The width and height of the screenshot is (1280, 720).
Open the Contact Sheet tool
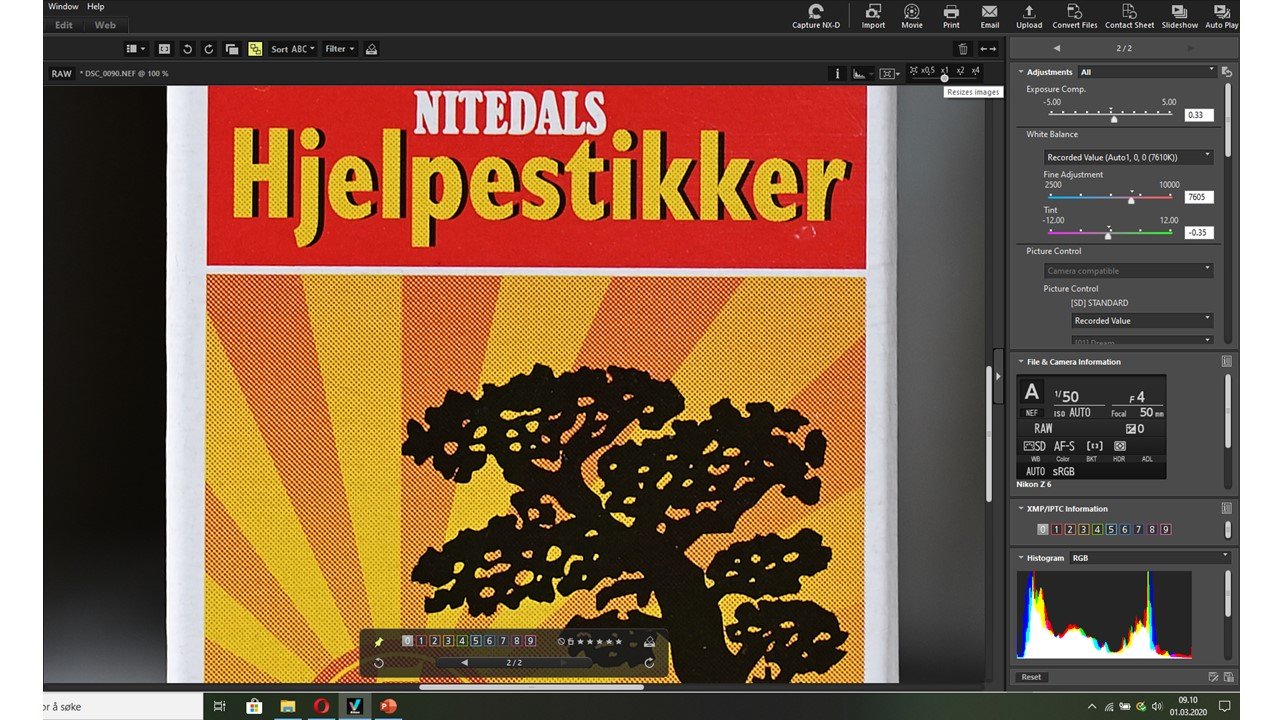coord(1129,15)
